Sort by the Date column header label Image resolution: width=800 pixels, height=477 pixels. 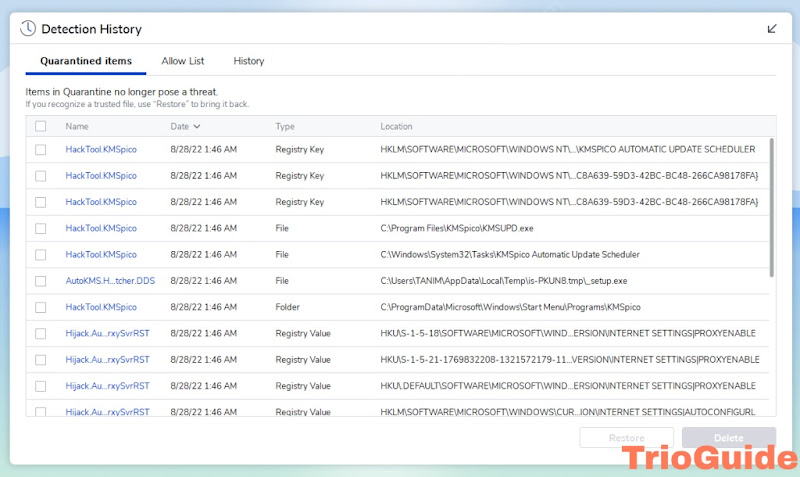click(x=180, y=126)
